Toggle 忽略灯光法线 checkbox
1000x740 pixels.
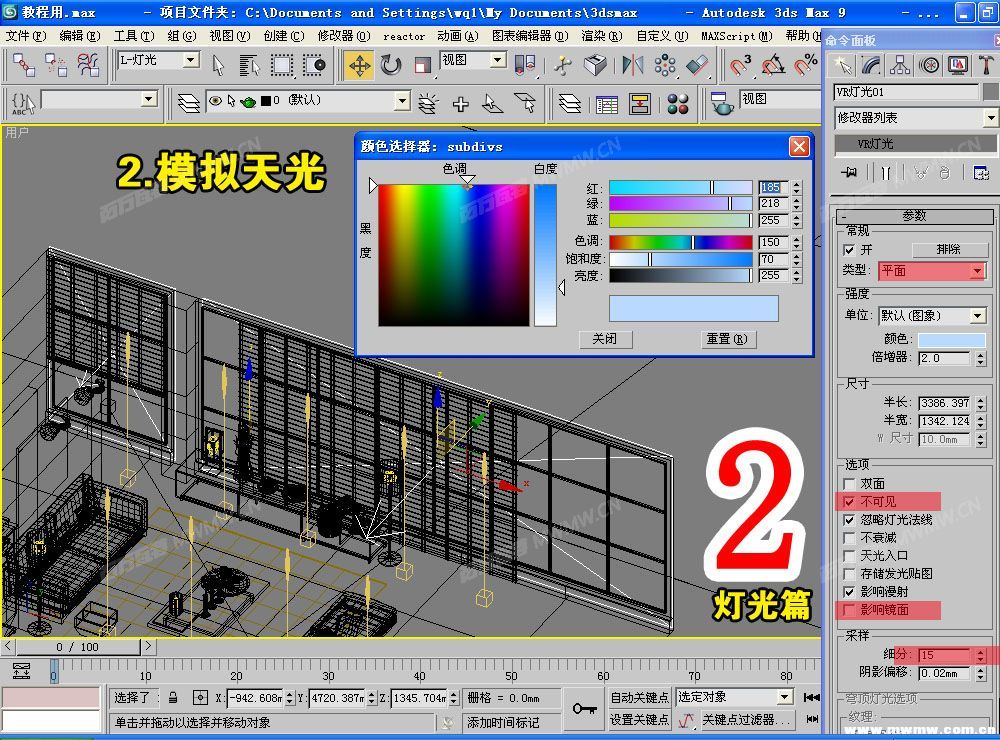click(849, 520)
